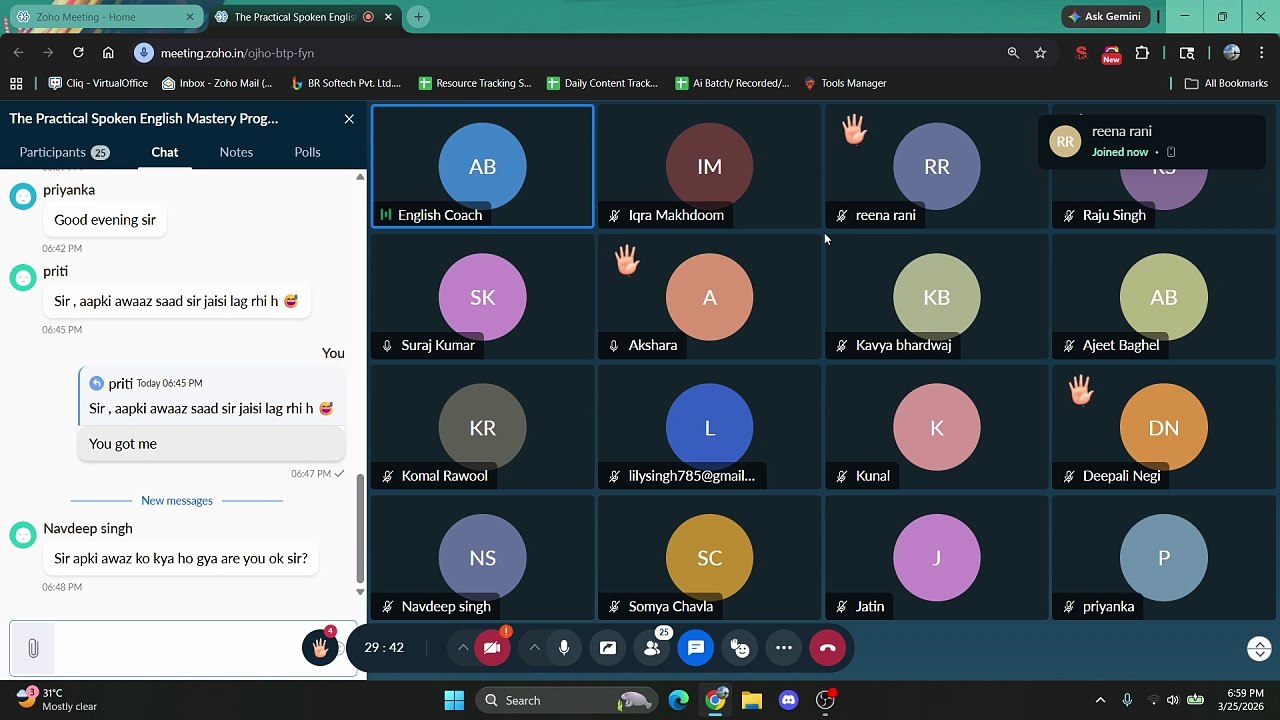This screenshot has width=1280, height=720.
Task: Open the taskbar clock showing 6:59 PM
Action: 1238,700
